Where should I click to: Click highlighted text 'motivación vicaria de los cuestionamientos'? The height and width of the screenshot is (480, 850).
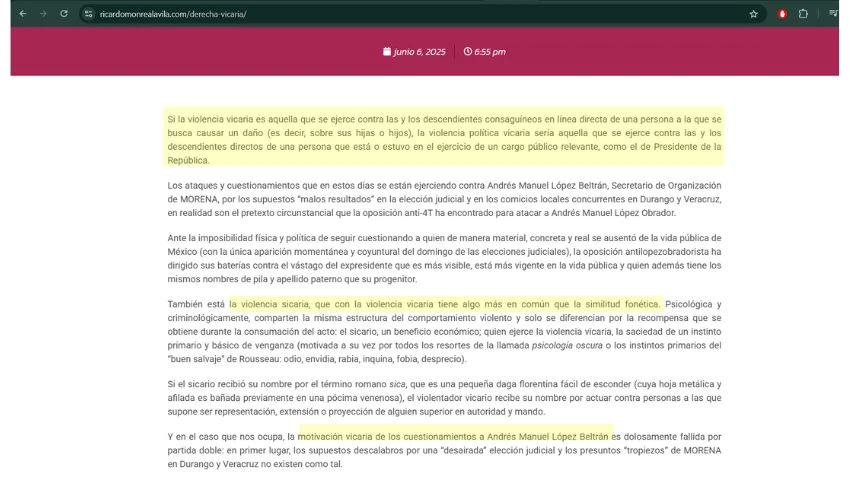click(400, 437)
